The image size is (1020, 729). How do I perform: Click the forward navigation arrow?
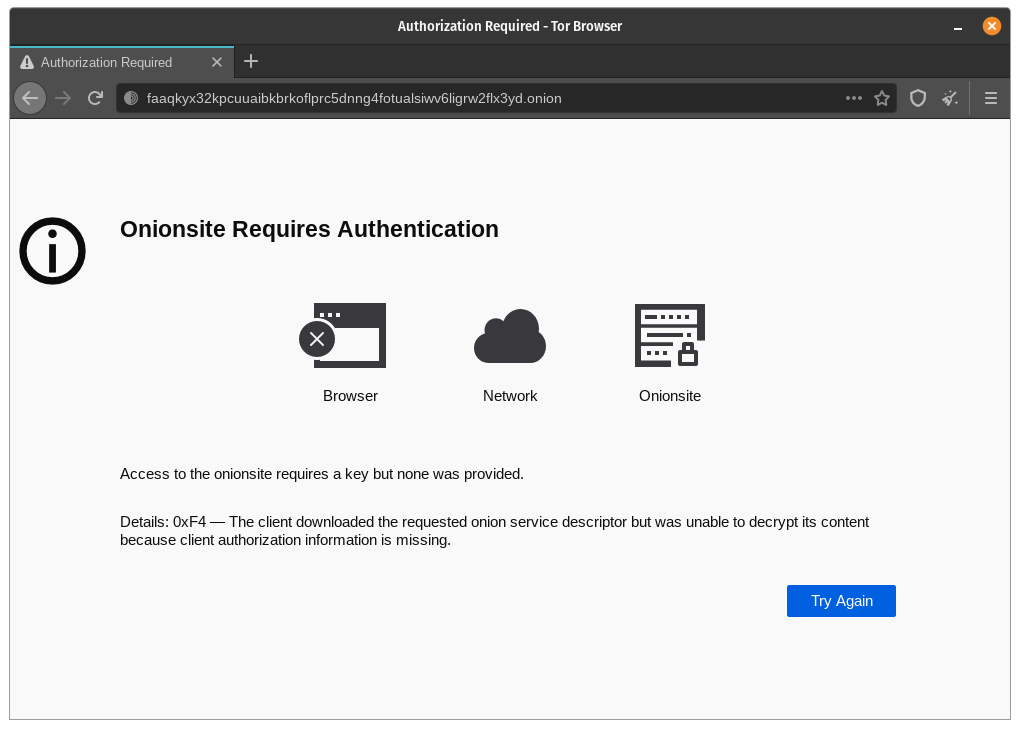point(63,98)
